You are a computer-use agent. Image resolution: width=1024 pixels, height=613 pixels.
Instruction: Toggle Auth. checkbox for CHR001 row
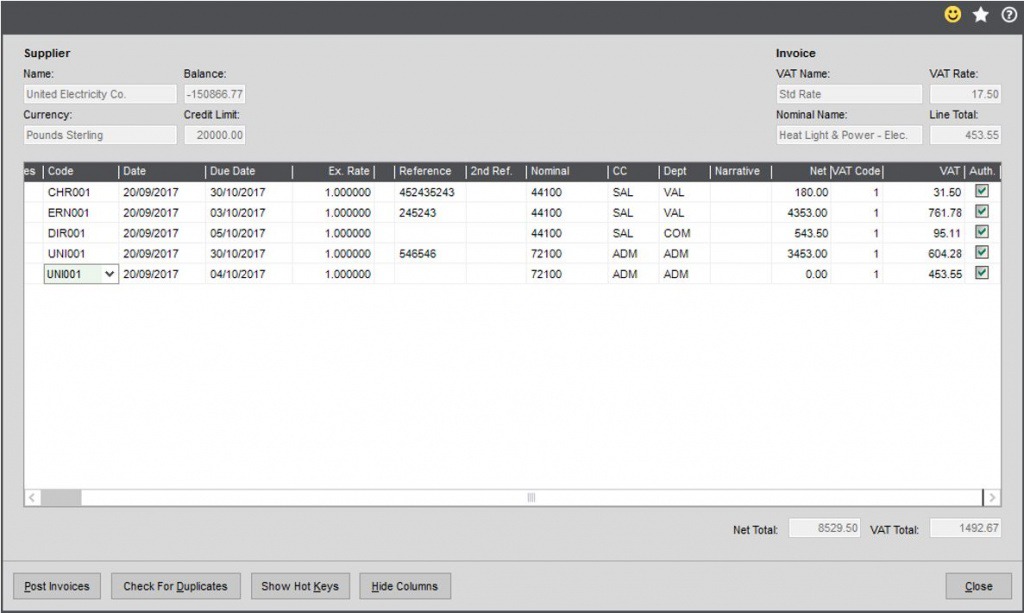point(982,191)
